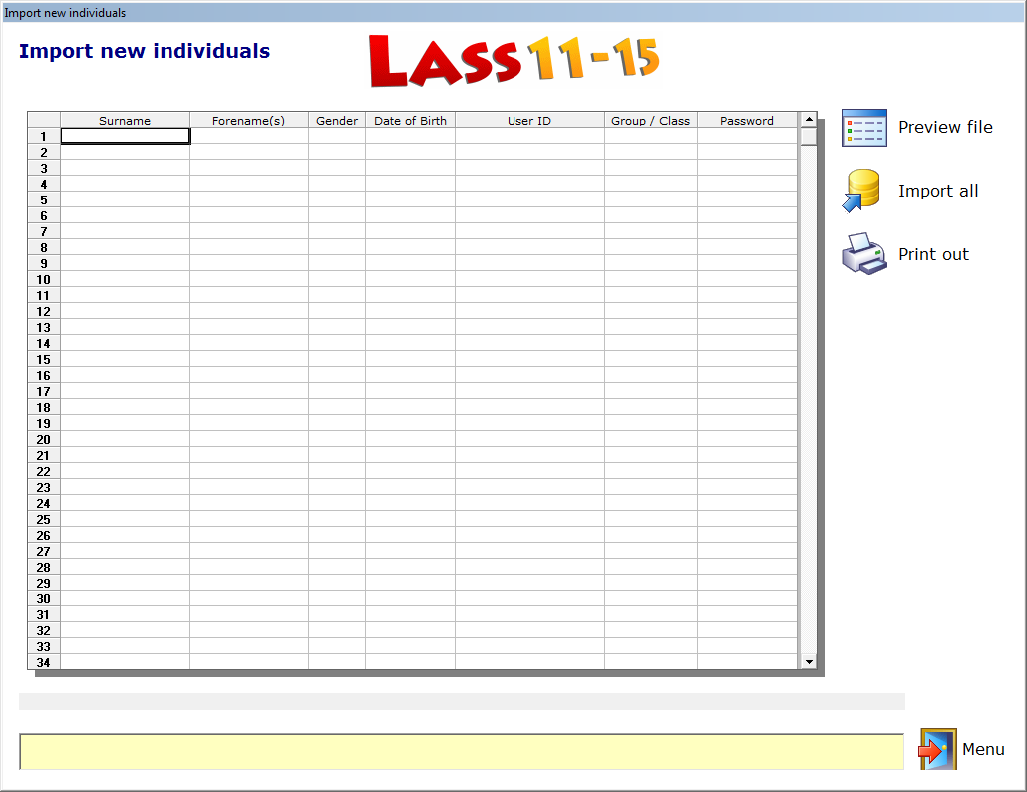Click the Group / Class cell in row 22
1027x792 pixels.
[650, 472]
